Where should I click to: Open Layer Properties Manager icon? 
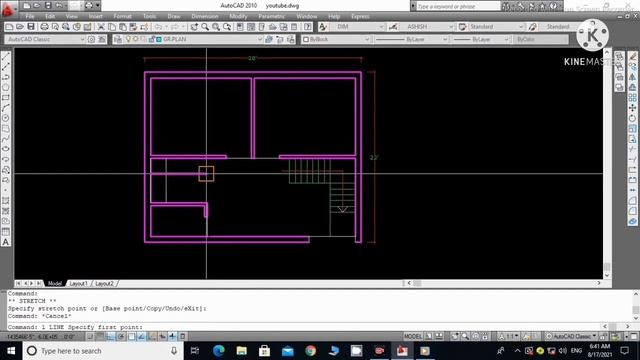tap(118, 39)
